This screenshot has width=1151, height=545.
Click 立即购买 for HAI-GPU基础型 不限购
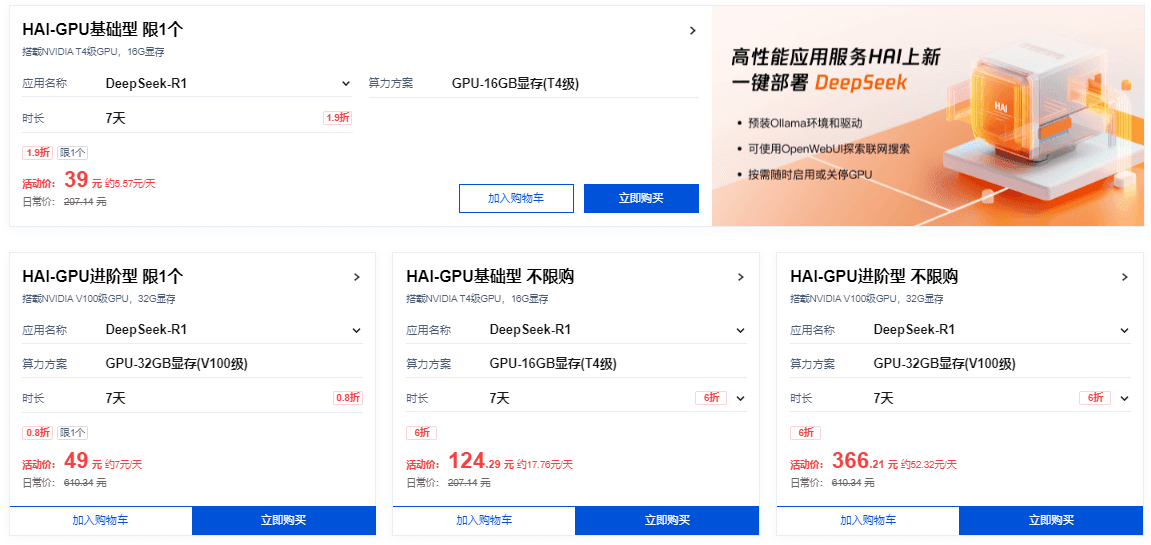tap(667, 520)
